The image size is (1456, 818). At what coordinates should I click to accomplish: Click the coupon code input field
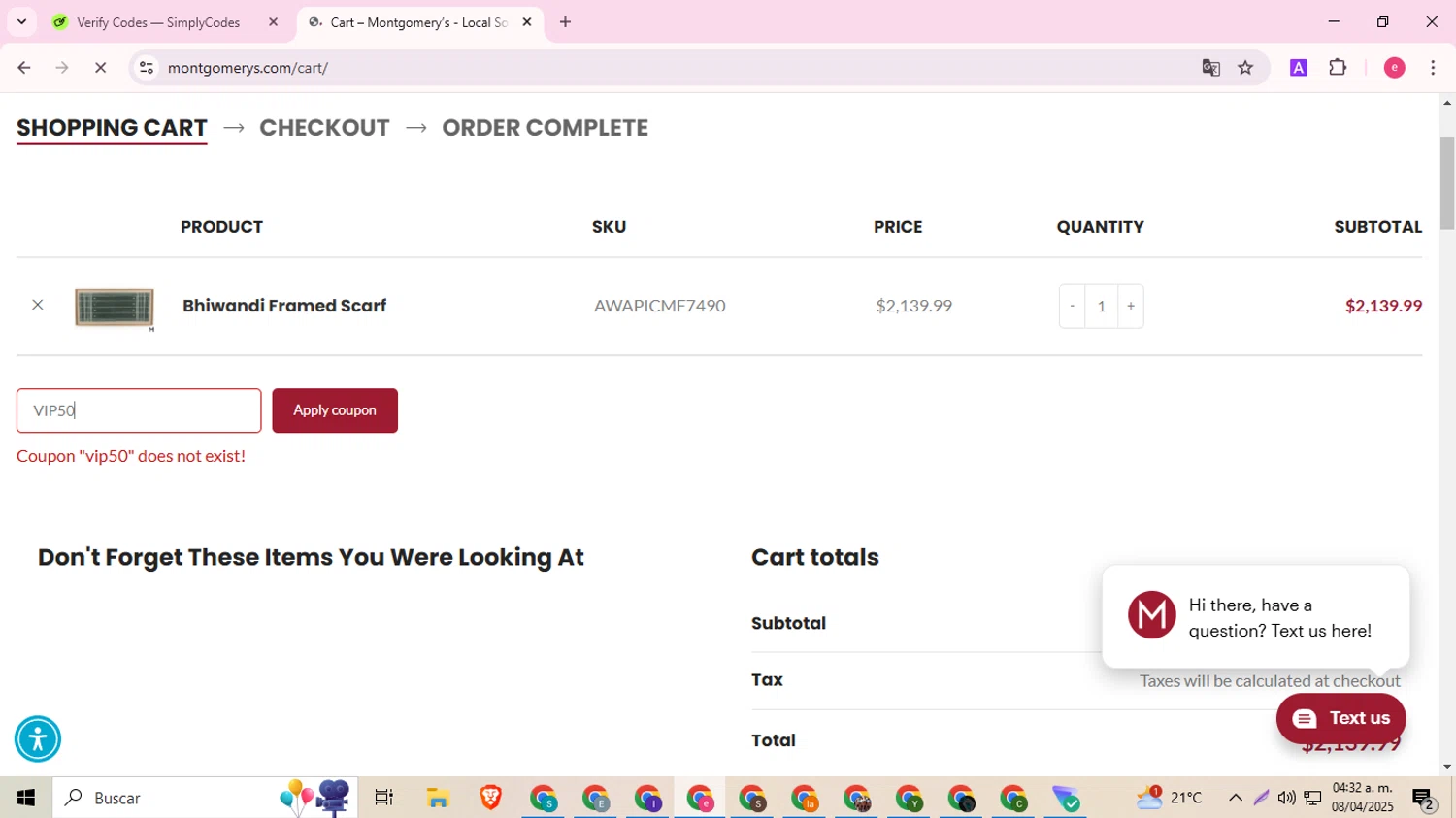(x=139, y=410)
